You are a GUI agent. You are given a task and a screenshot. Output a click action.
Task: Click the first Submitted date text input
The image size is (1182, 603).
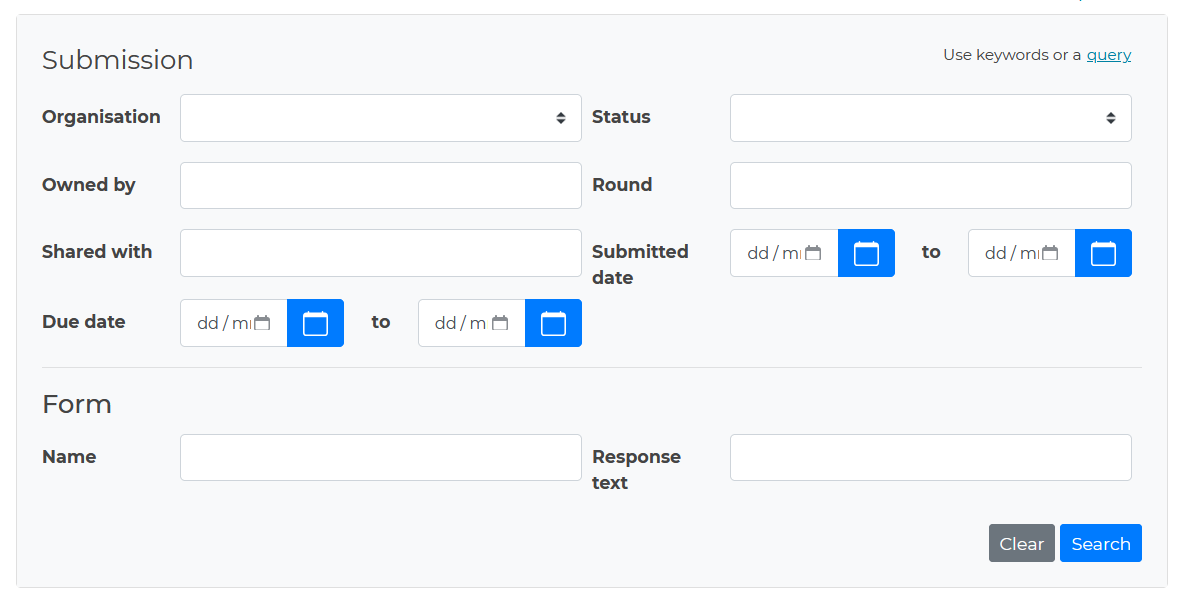(775, 253)
